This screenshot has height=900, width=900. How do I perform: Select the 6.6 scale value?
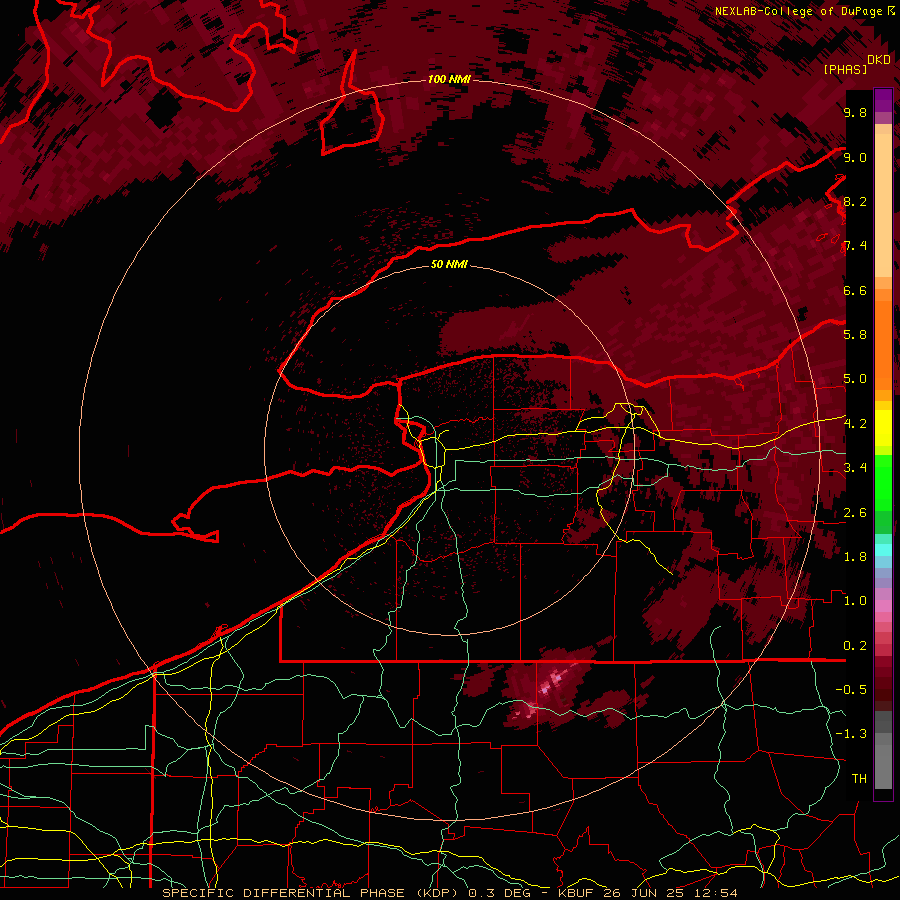[855, 290]
